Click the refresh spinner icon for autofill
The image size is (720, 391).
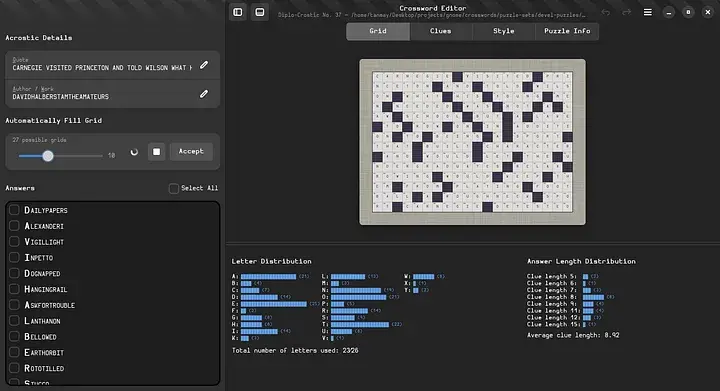point(134,152)
